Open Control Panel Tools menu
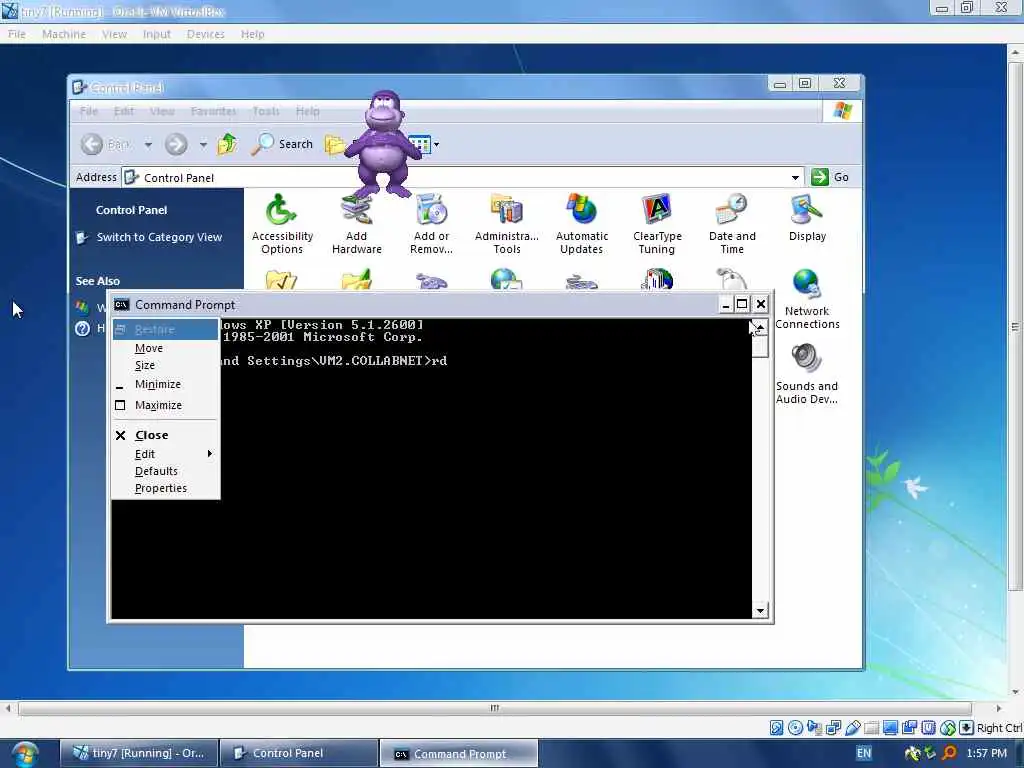Image resolution: width=1024 pixels, height=768 pixels. pos(266,111)
